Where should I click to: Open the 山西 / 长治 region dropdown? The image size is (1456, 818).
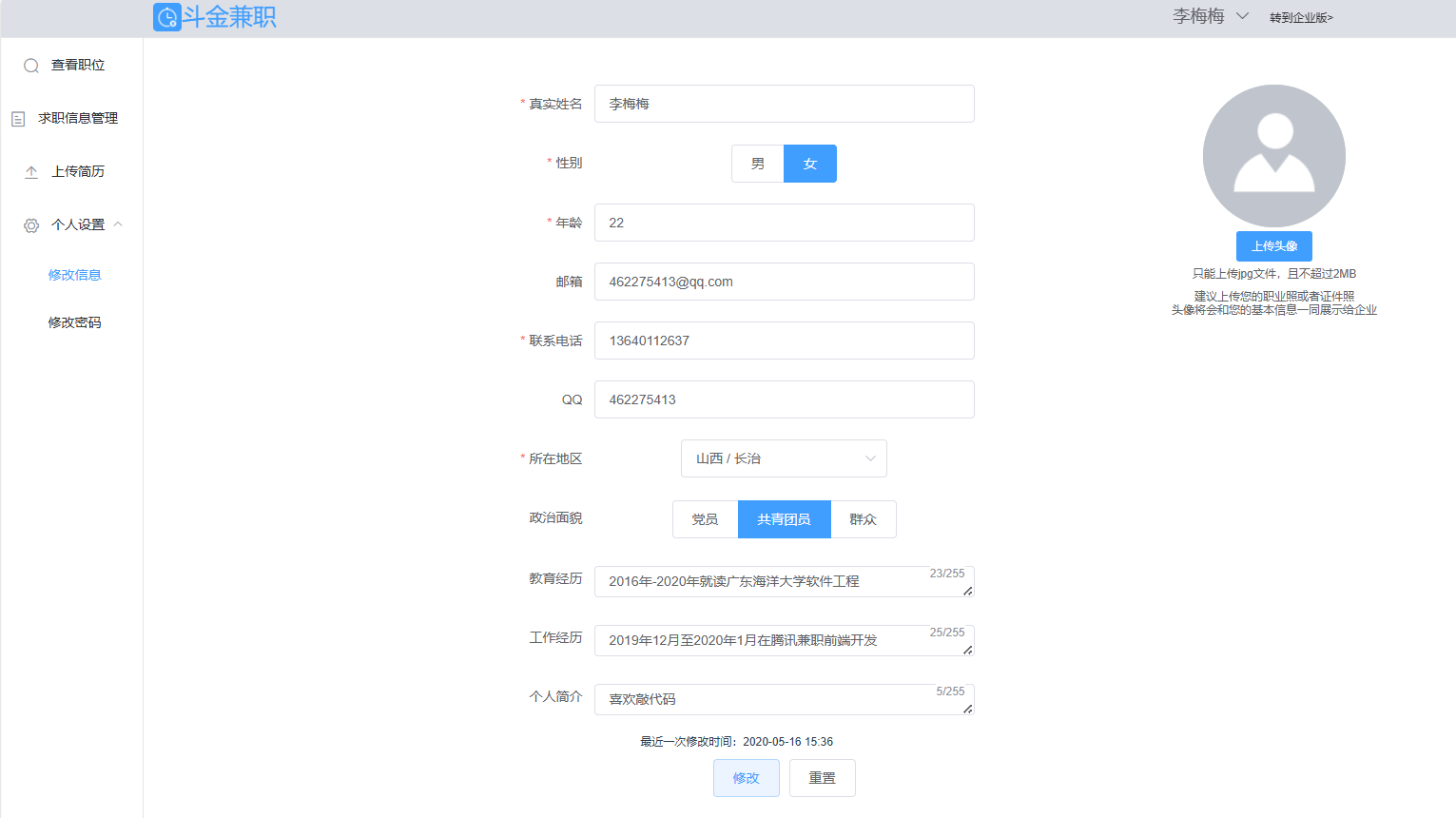784,458
